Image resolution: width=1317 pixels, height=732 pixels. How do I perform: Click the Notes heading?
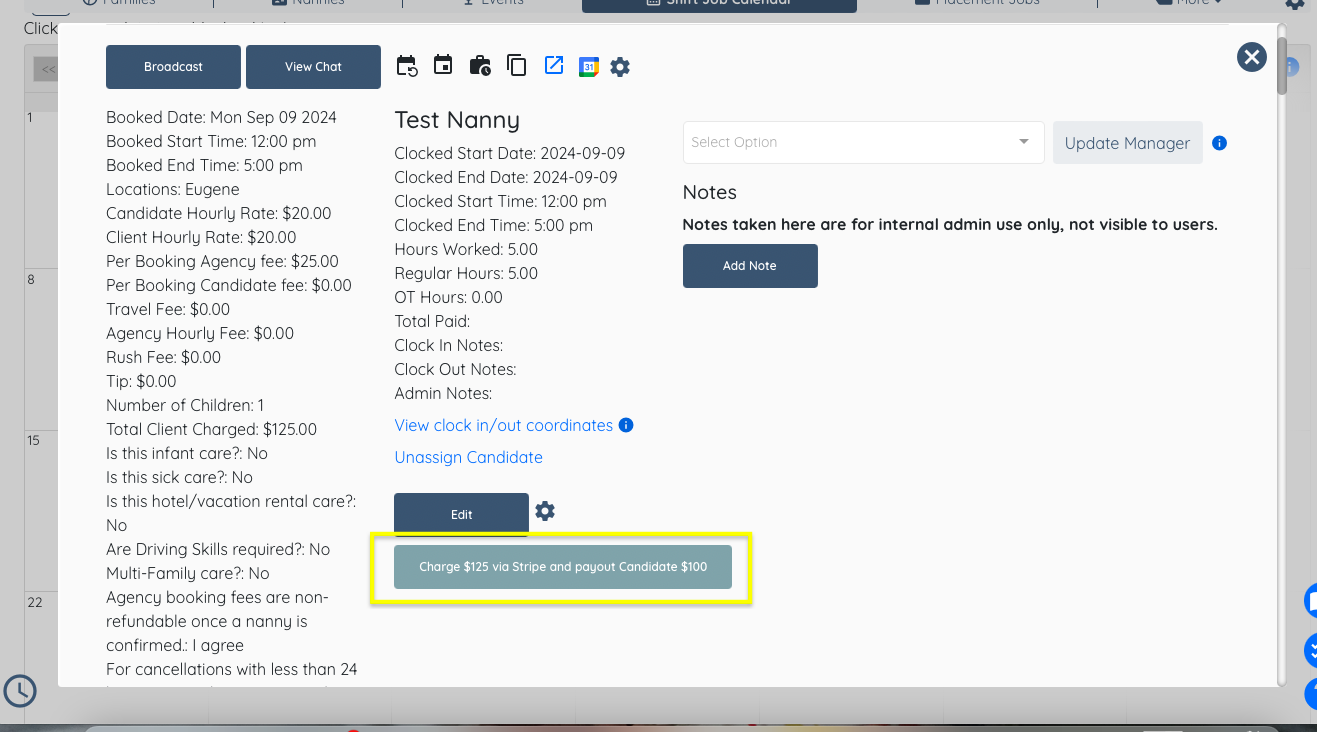point(710,192)
